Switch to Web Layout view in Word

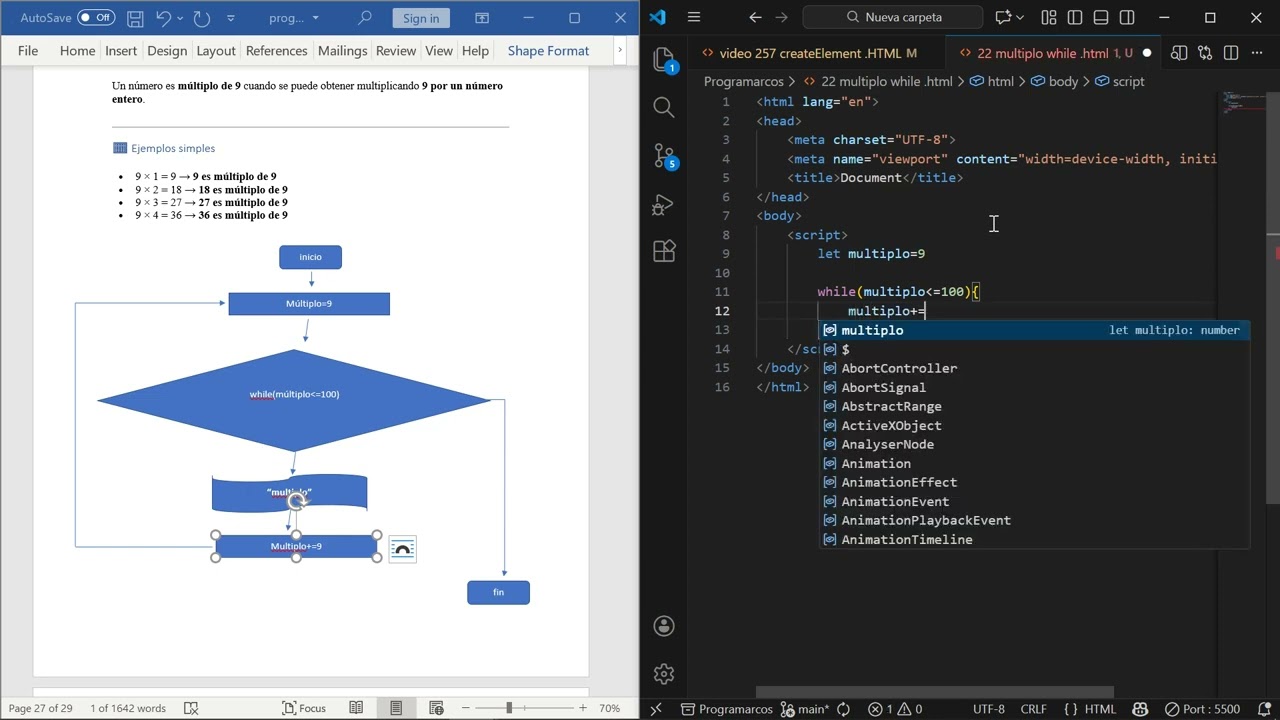[x=435, y=708]
